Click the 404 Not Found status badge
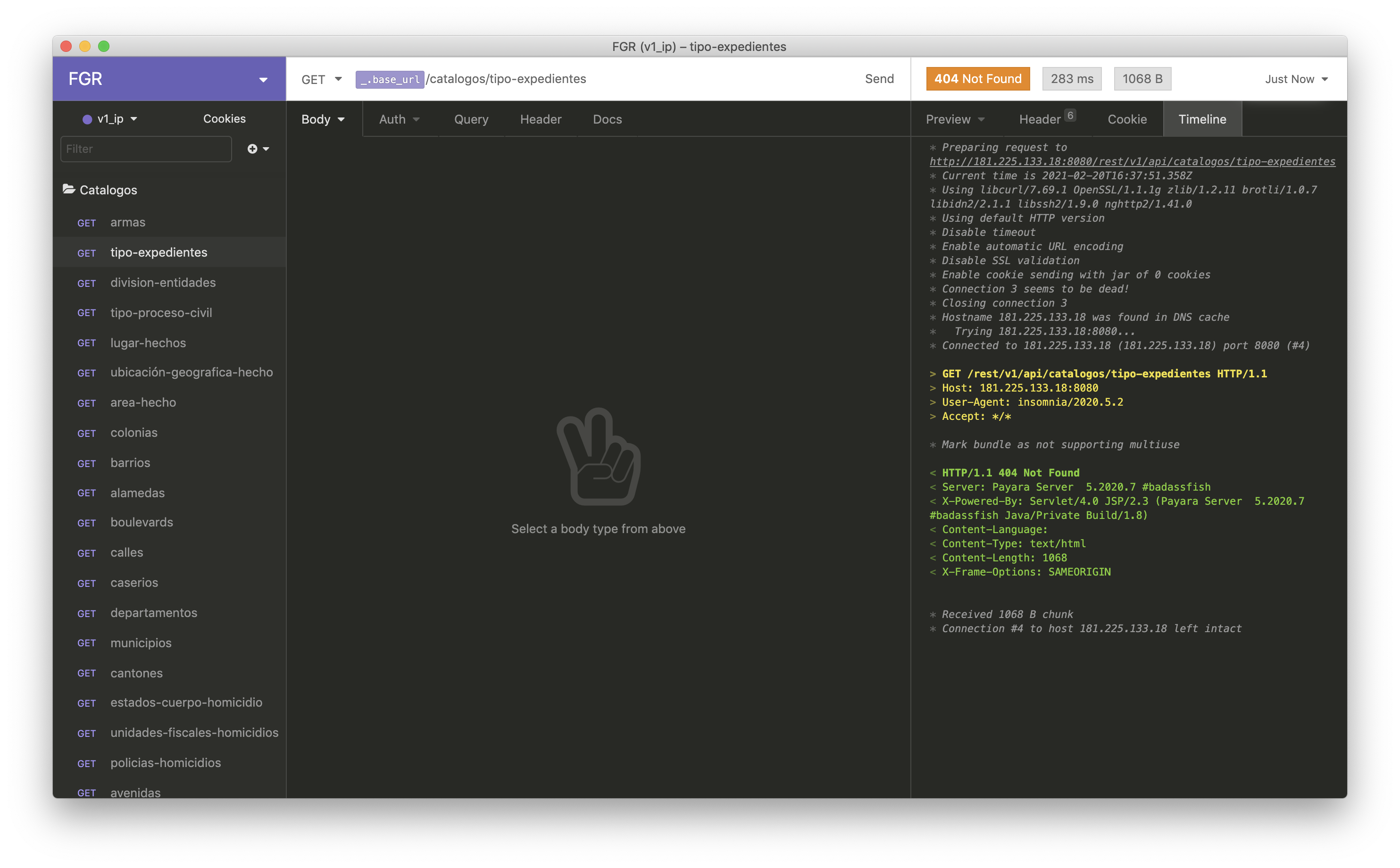 [977, 79]
